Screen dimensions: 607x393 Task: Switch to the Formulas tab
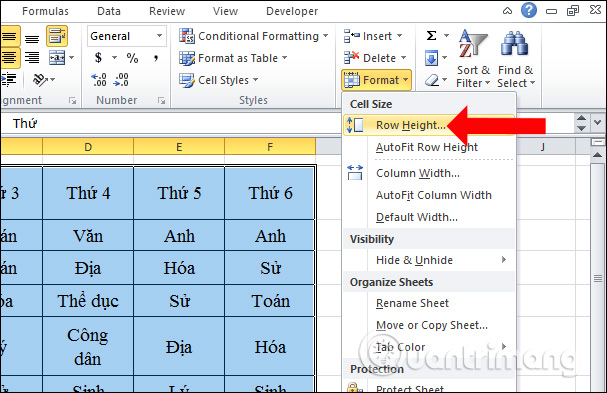pyautogui.click(x=45, y=11)
